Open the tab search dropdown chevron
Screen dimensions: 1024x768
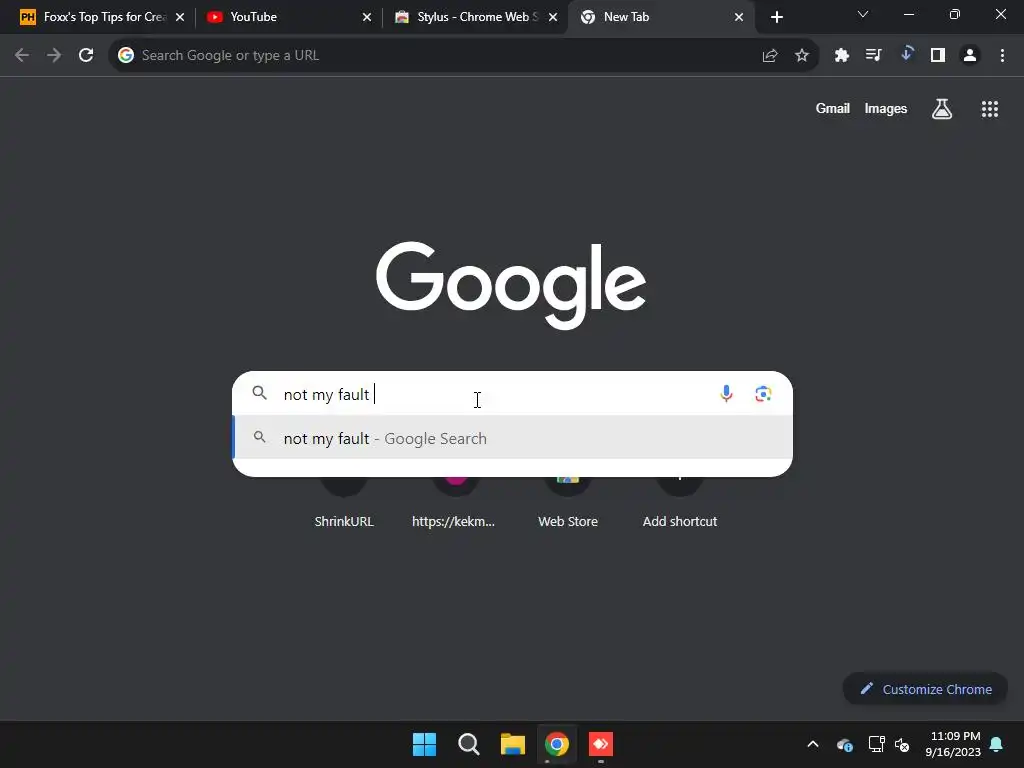pyautogui.click(x=863, y=14)
